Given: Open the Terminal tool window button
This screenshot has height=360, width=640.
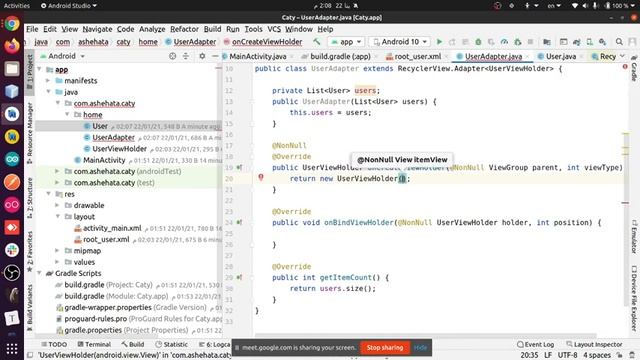Looking at the screenshot, I should tap(94, 344).
